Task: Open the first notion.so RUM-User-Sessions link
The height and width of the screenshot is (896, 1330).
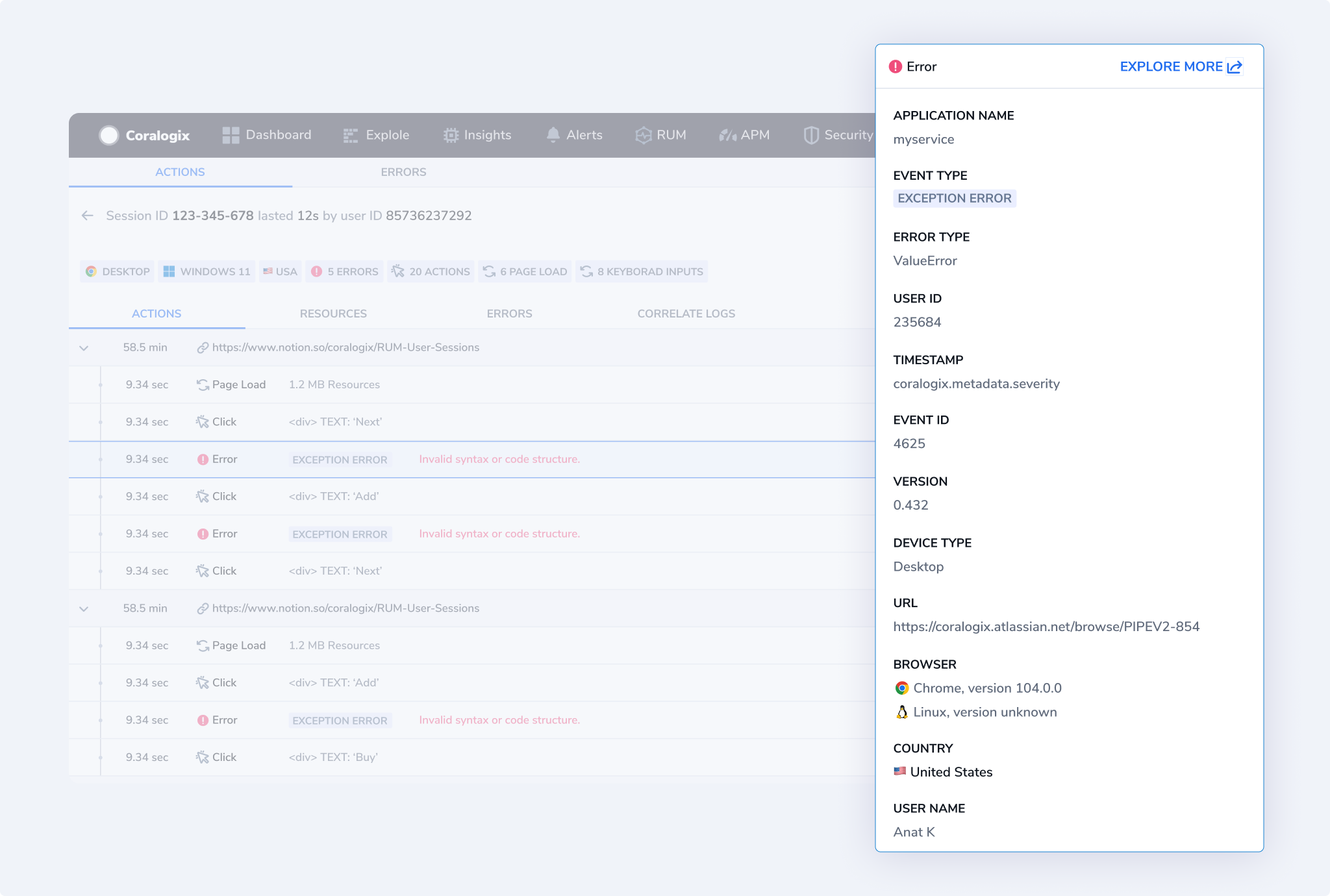Action: coord(345,347)
